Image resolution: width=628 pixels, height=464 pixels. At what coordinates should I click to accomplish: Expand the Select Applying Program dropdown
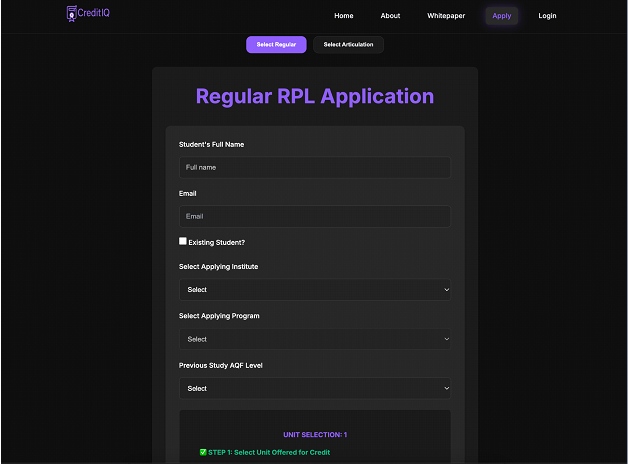[x=314, y=339]
